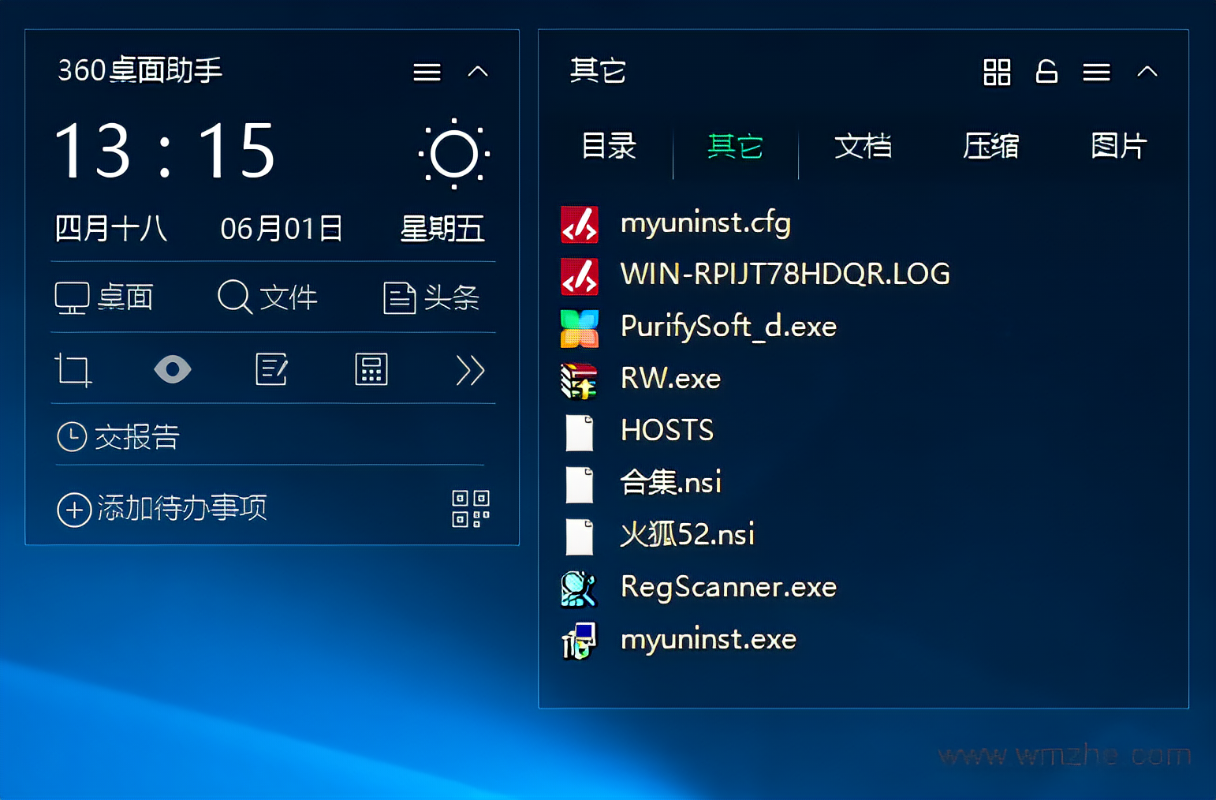
Task: Open the 桌面 desktop shortcut
Action: click(x=104, y=297)
